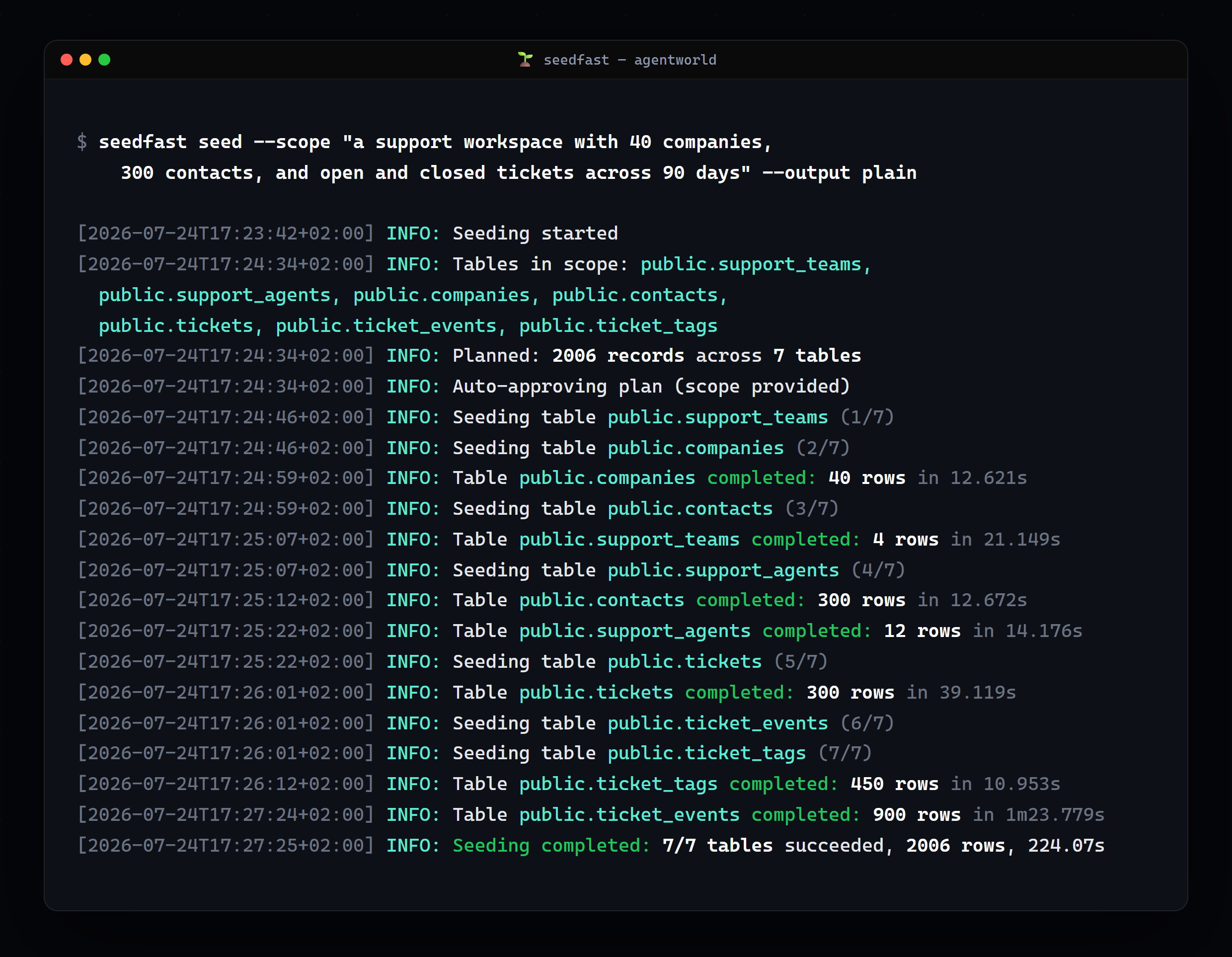Click the green 'Seeding completed:' text

click(552, 846)
